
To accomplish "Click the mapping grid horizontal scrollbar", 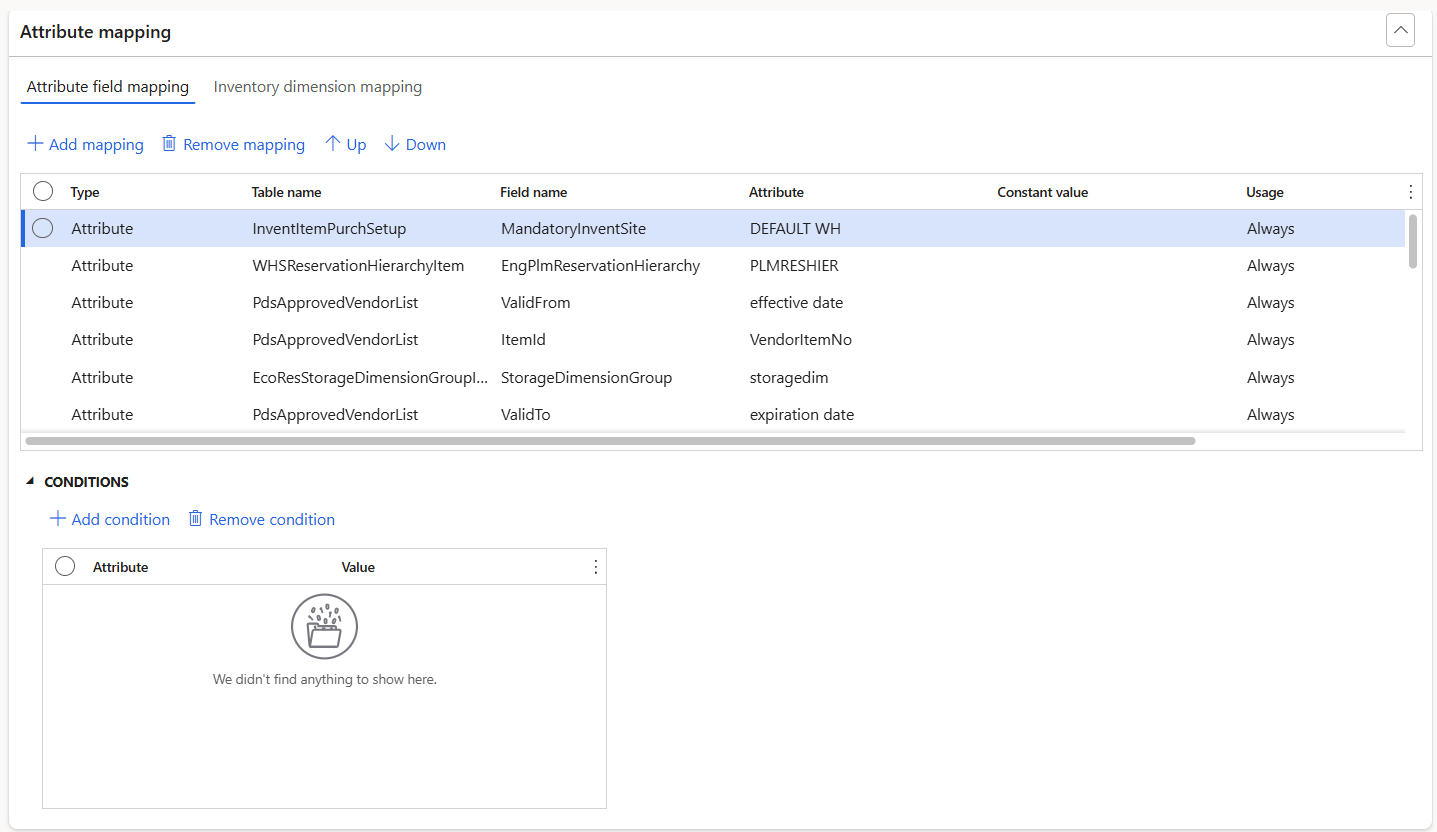I will (x=610, y=440).
